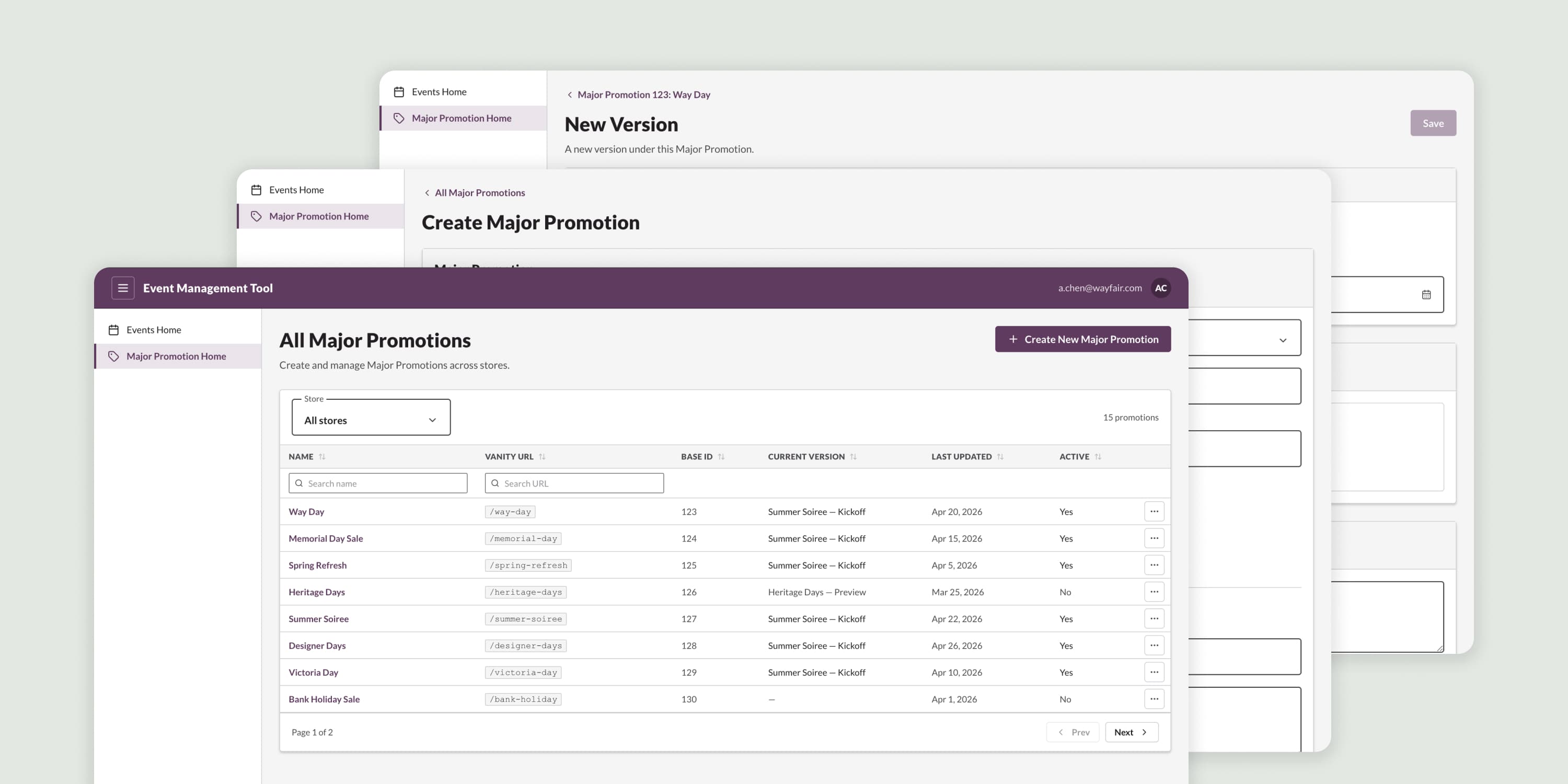Click the /spring-refresh vanity URL

pyautogui.click(x=528, y=566)
